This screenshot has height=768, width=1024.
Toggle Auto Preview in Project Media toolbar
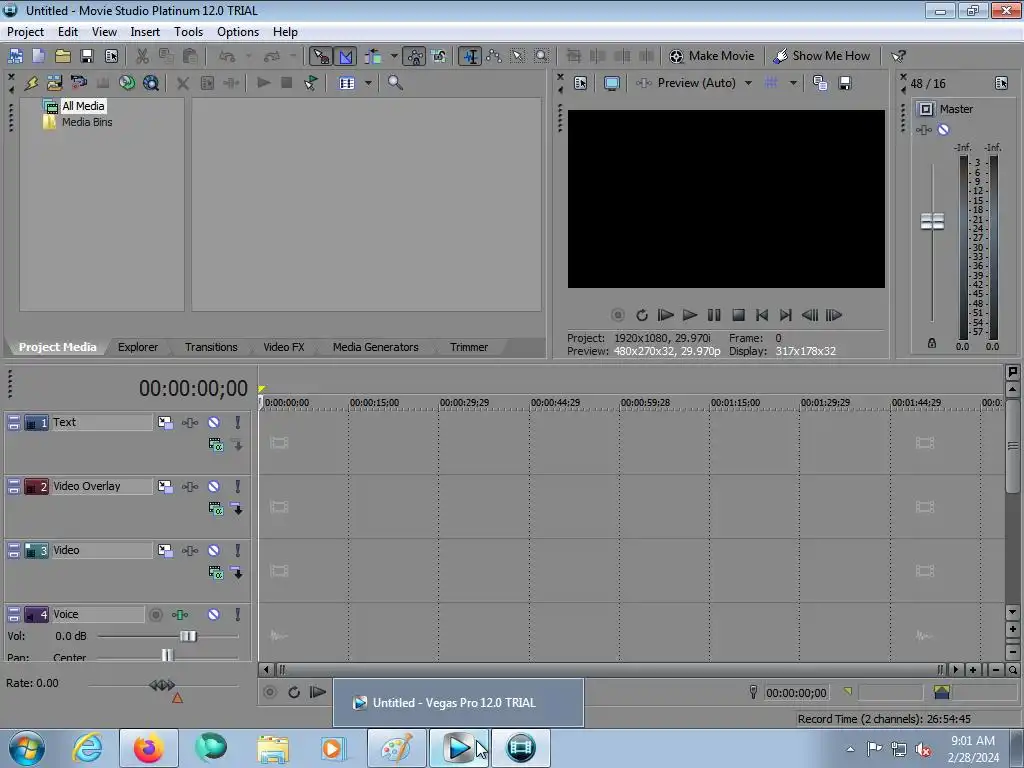click(311, 83)
